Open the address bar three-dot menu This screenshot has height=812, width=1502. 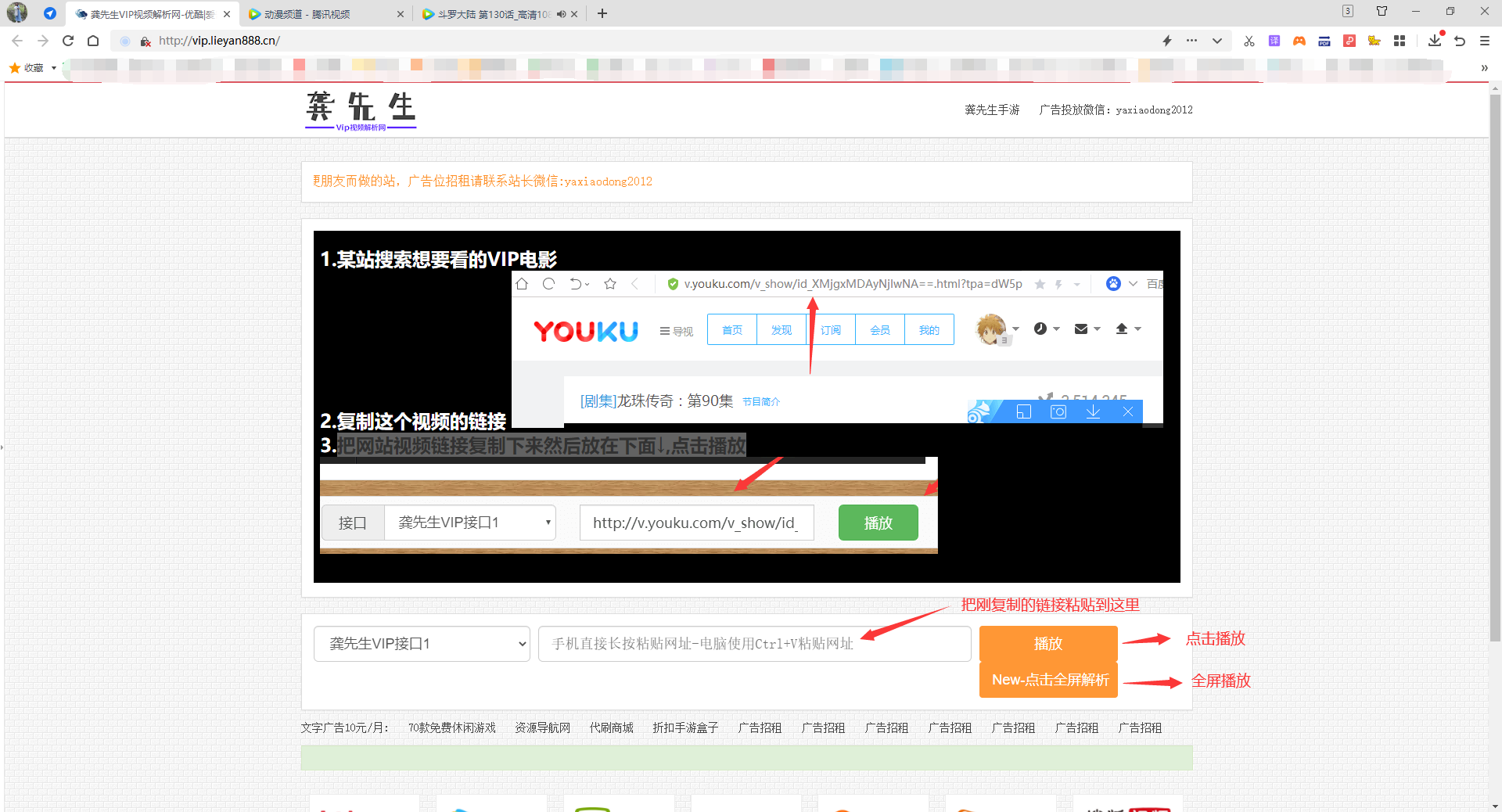(1191, 41)
